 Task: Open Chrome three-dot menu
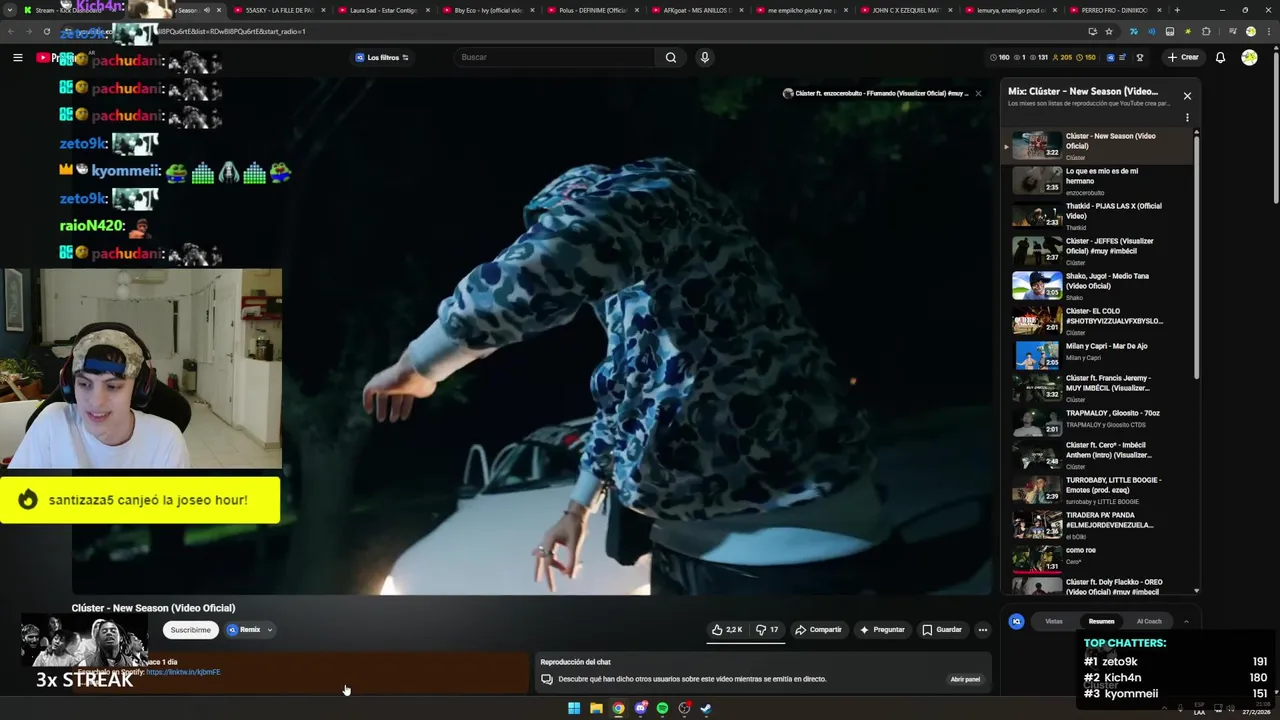tap(1268, 31)
